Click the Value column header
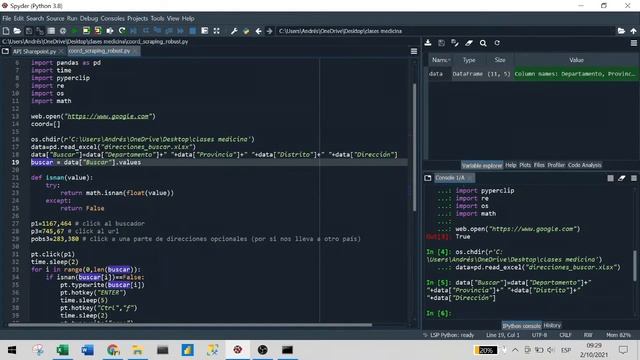Screen dimensions: 640x360 (576, 60)
